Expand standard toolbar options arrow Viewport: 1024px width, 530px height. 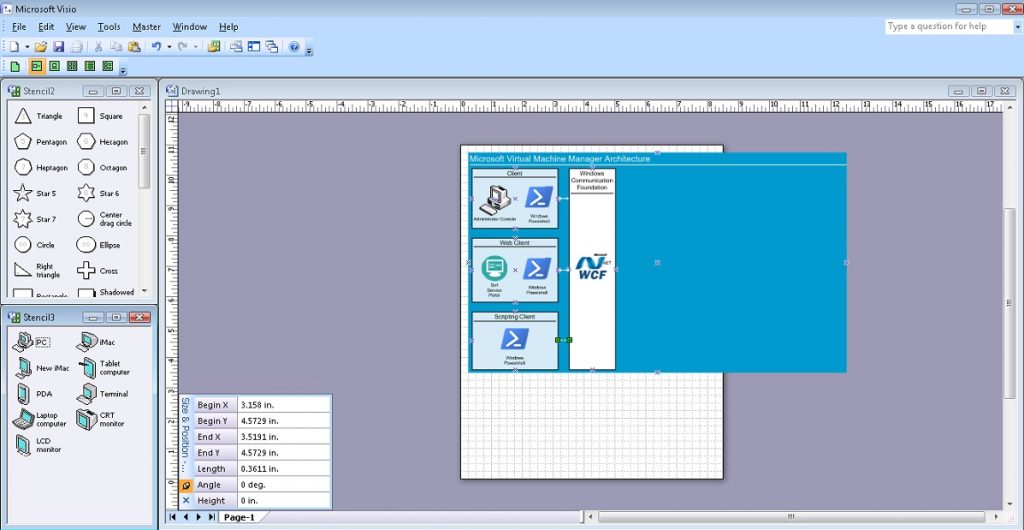[309, 50]
